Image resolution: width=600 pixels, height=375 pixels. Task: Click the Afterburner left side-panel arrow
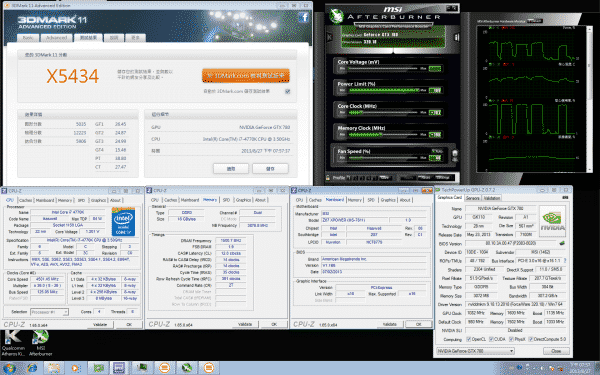point(329,38)
